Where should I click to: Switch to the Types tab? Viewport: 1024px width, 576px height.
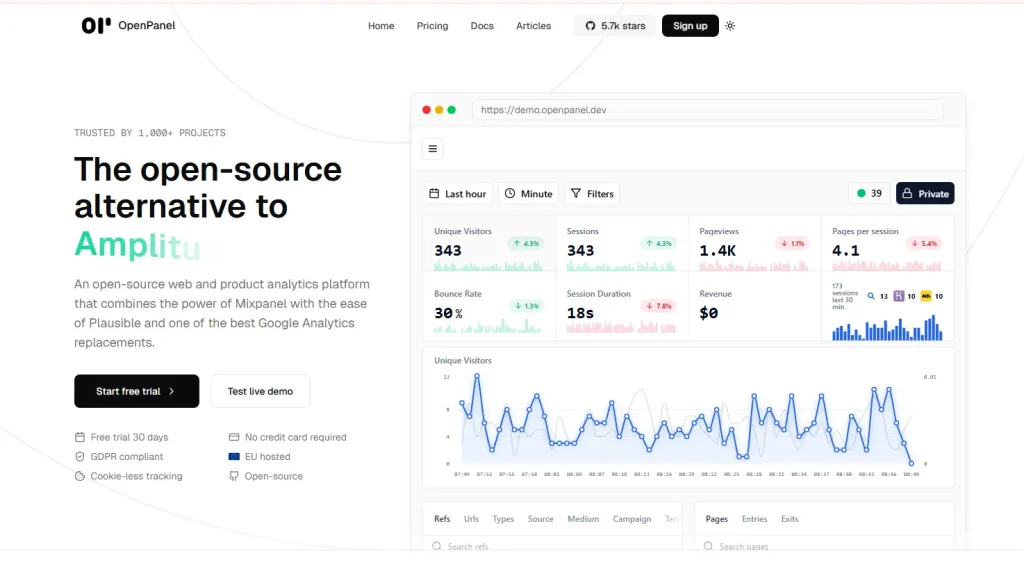pyautogui.click(x=503, y=519)
